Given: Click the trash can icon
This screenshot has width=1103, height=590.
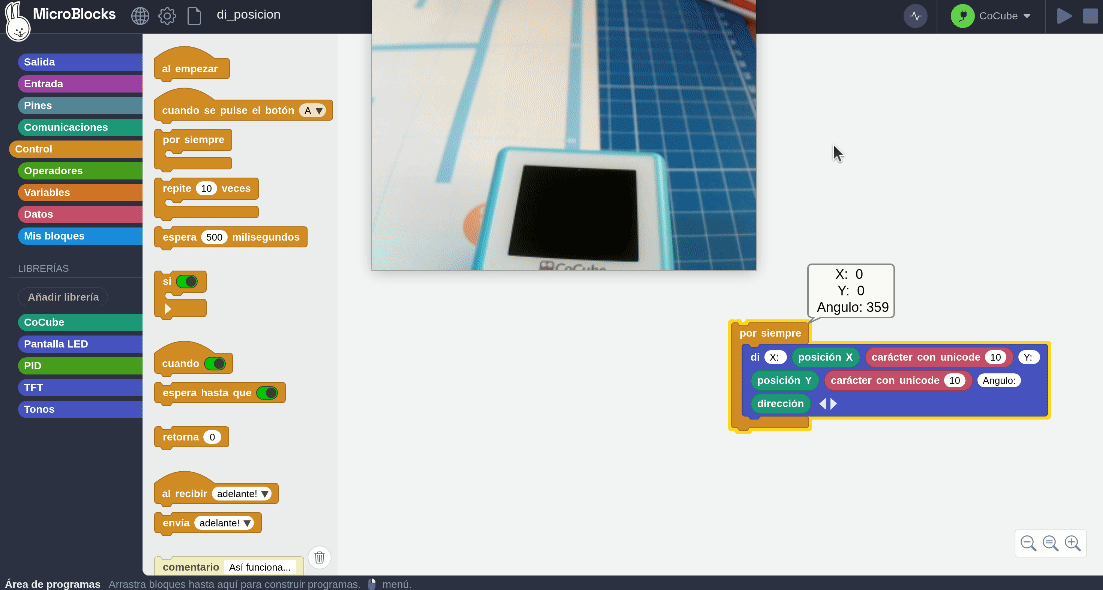Looking at the screenshot, I should 319,558.
